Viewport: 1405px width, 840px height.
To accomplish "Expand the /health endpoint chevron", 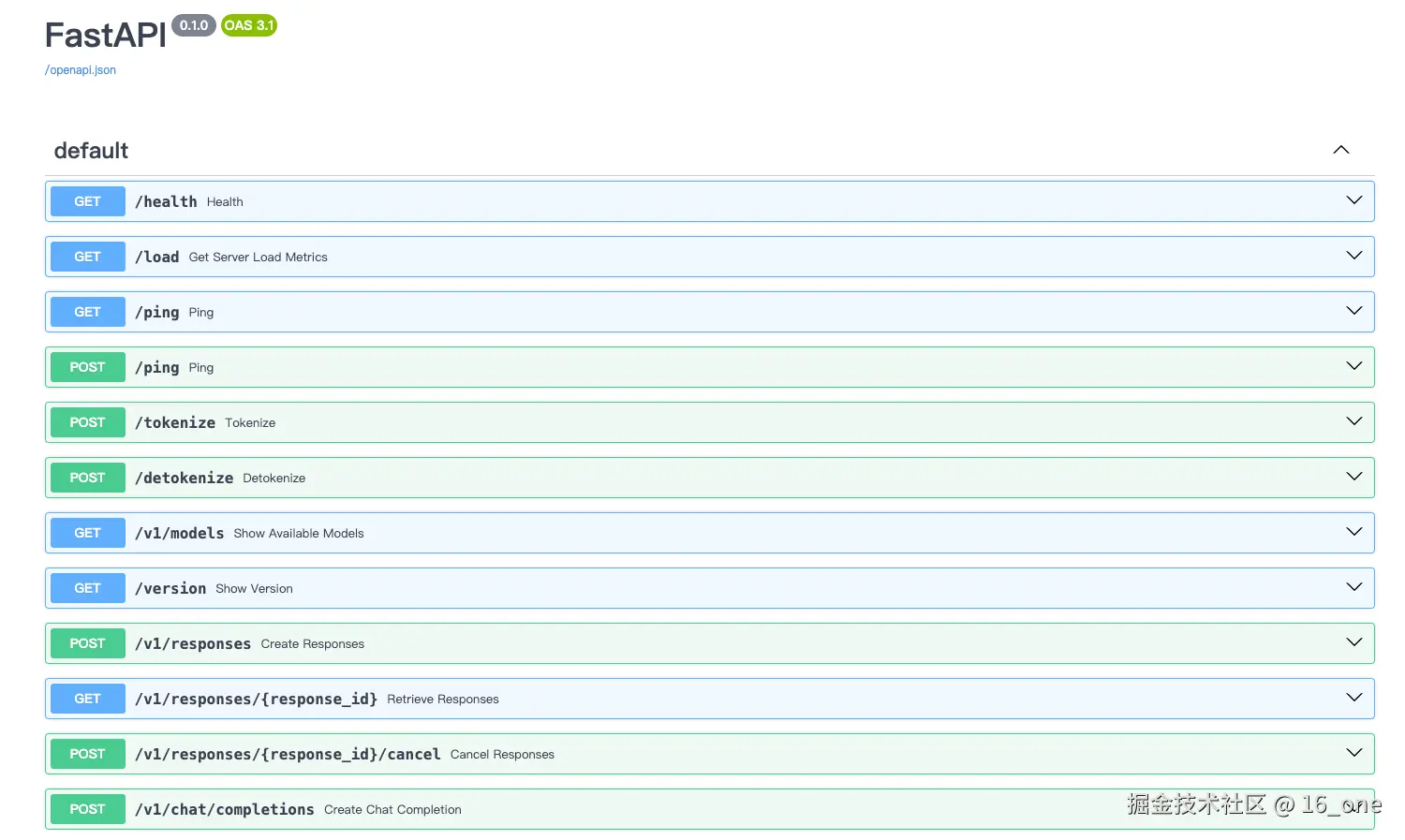I will tap(1354, 200).
